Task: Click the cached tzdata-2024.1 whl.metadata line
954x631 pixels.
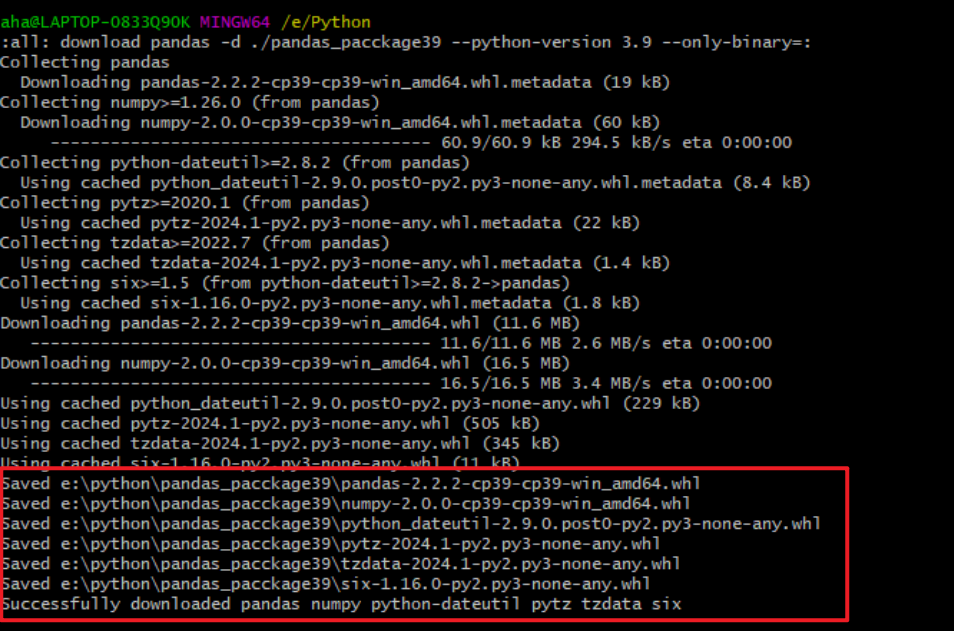Action: pos(345,263)
